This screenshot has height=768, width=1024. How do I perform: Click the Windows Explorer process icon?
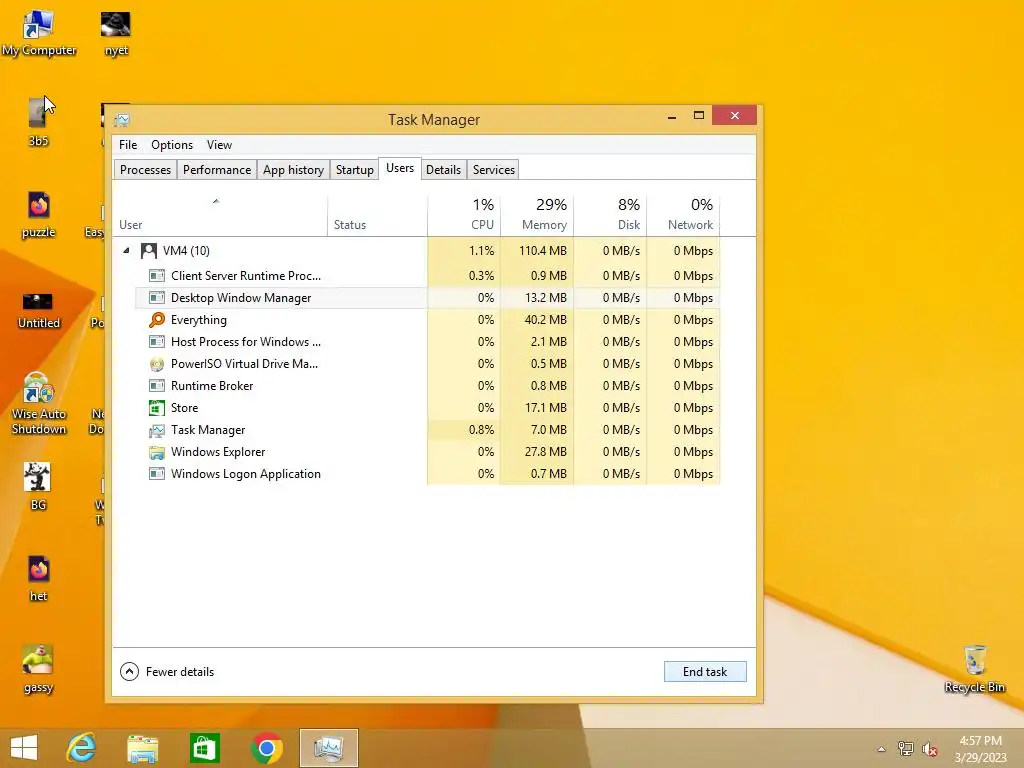pos(157,452)
